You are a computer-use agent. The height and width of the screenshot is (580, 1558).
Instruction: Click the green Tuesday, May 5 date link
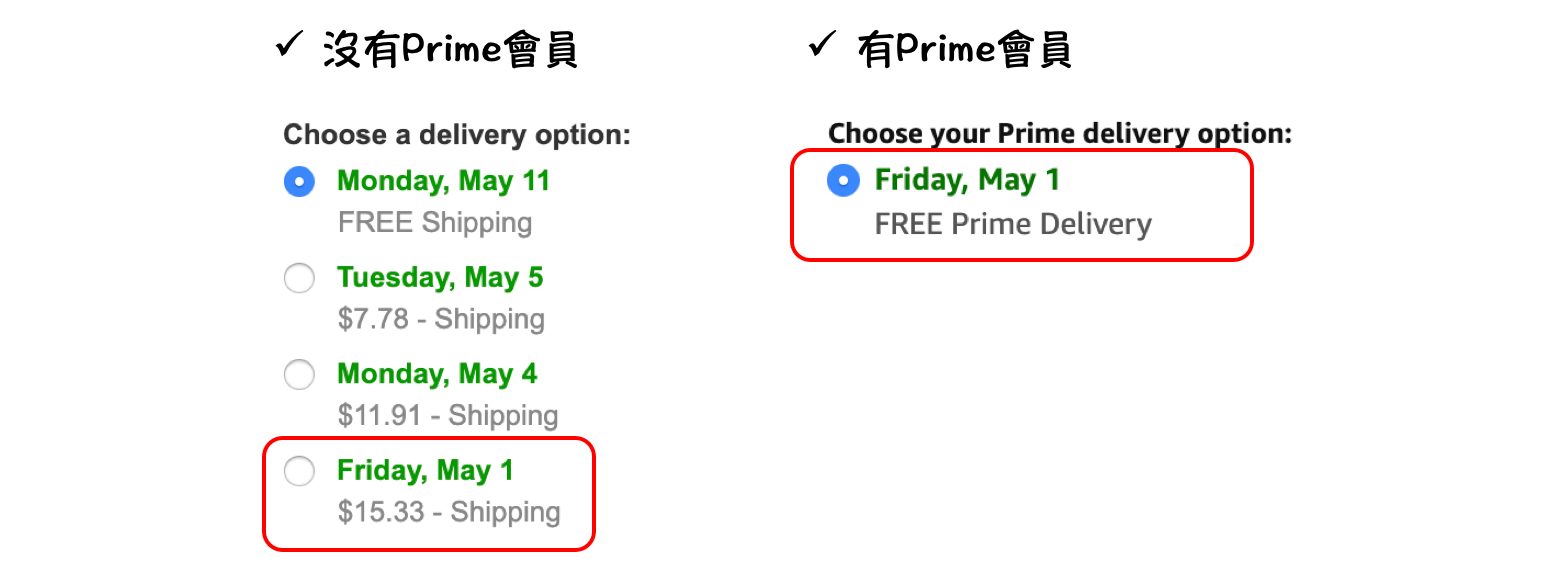pyautogui.click(x=440, y=277)
